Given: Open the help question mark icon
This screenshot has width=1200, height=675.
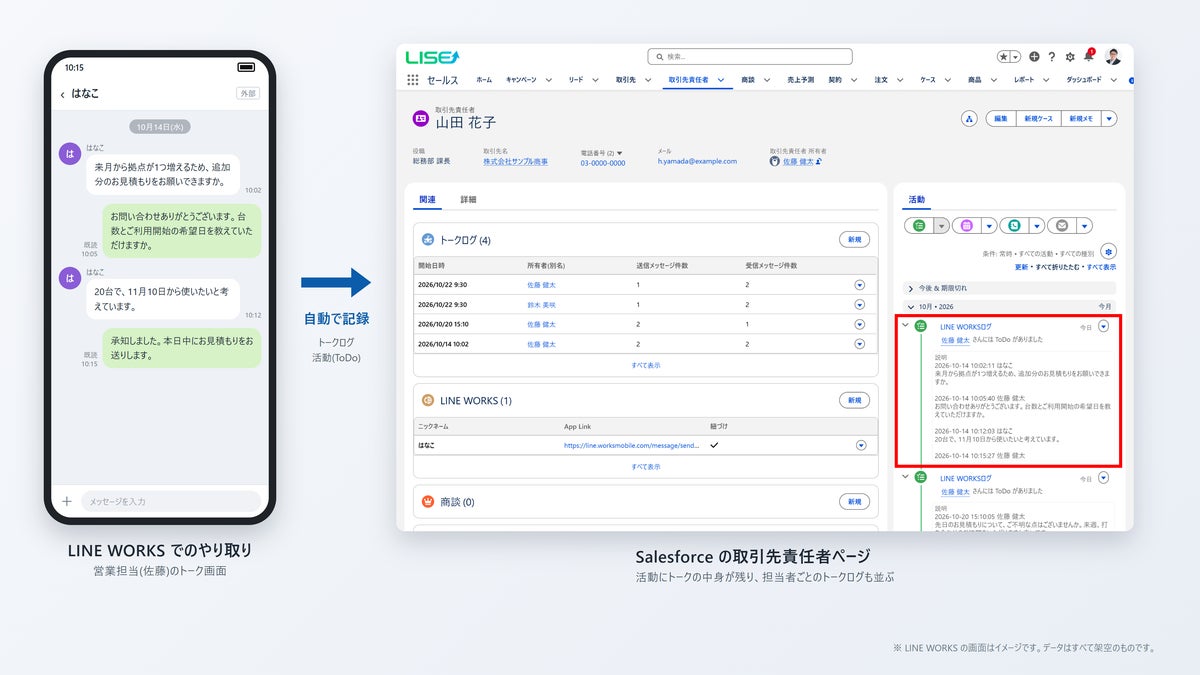Looking at the screenshot, I should point(1051,57).
